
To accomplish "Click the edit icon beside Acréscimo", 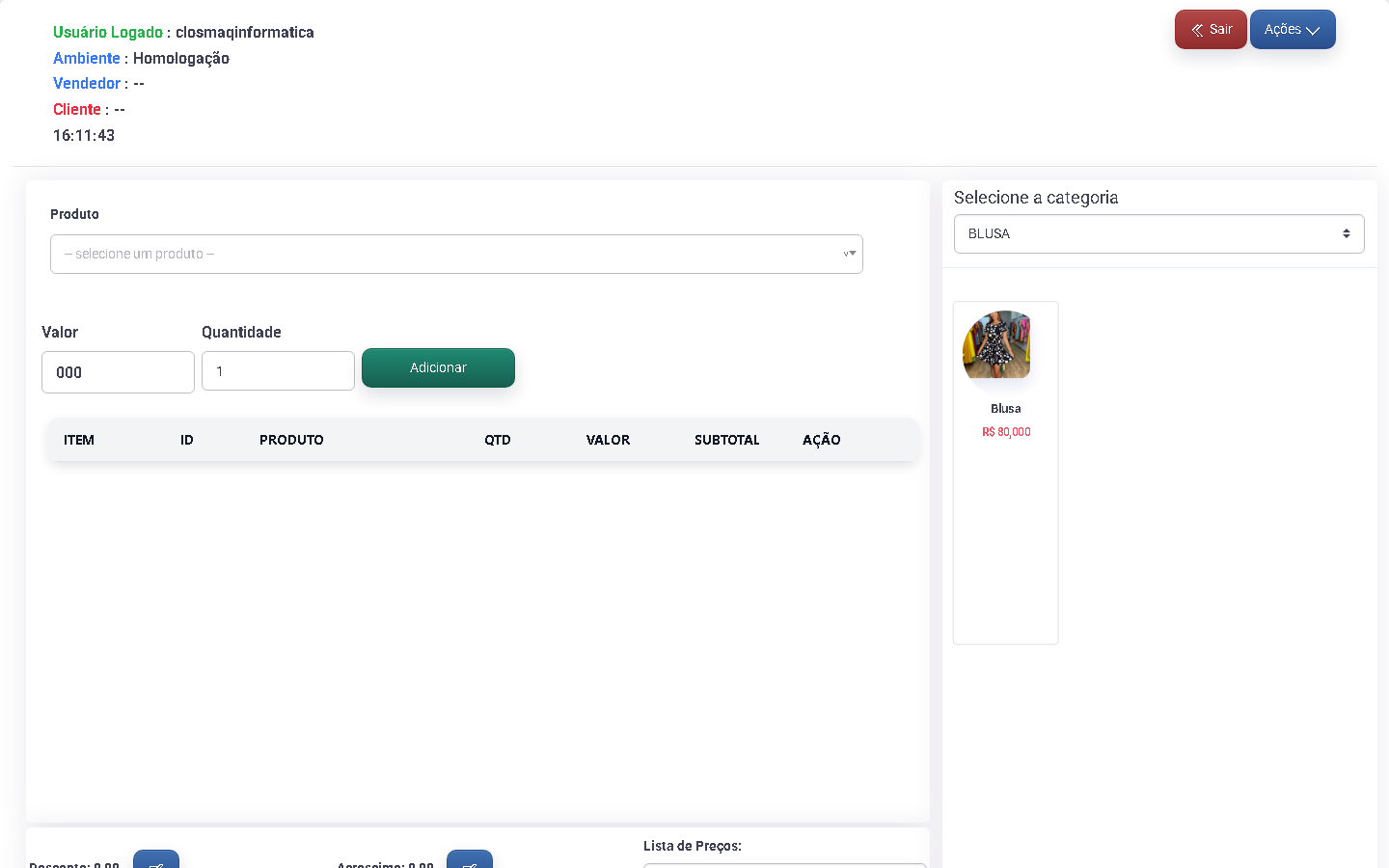I will (470, 860).
